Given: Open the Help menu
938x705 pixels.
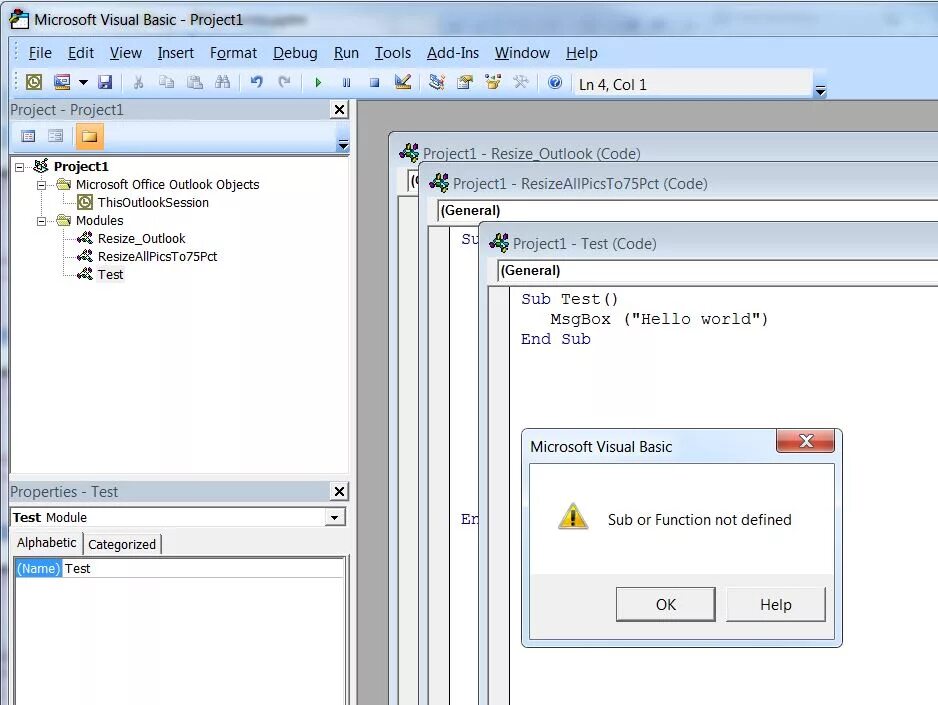Looking at the screenshot, I should [581, 53].
